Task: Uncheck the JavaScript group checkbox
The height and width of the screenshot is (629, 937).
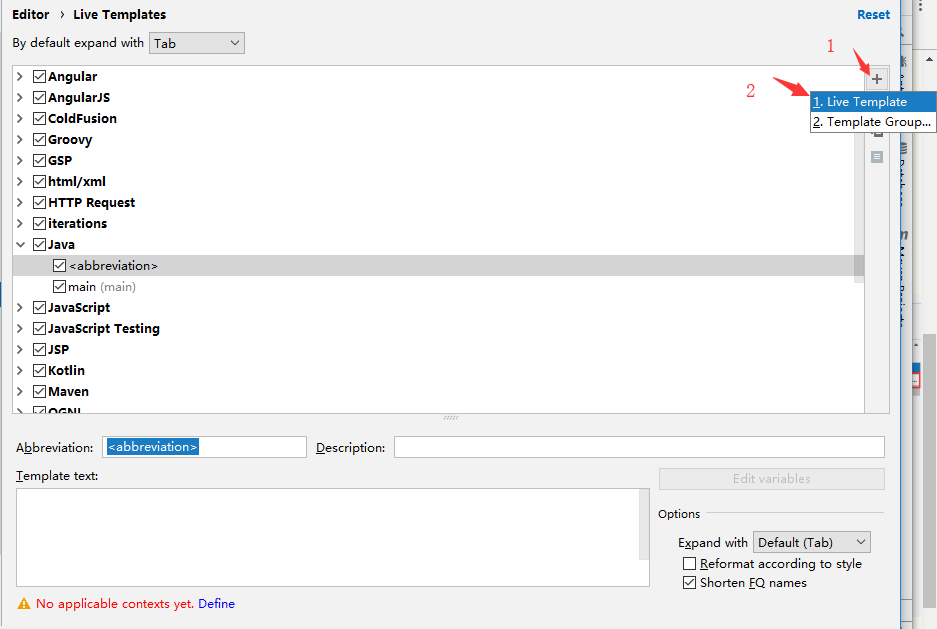Action: click(39, 308)
